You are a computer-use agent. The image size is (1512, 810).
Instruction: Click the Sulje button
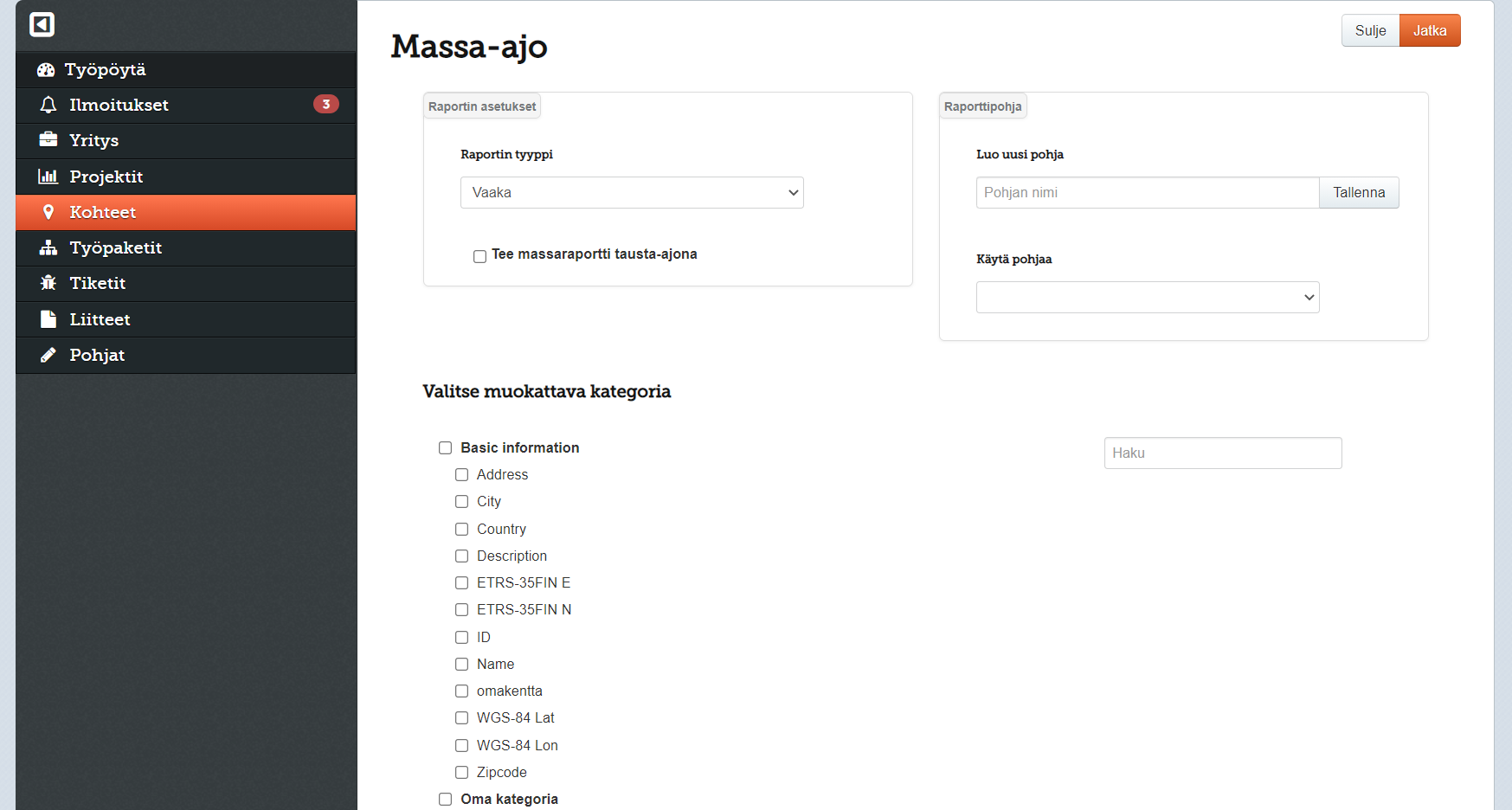tap(1370, 31)
